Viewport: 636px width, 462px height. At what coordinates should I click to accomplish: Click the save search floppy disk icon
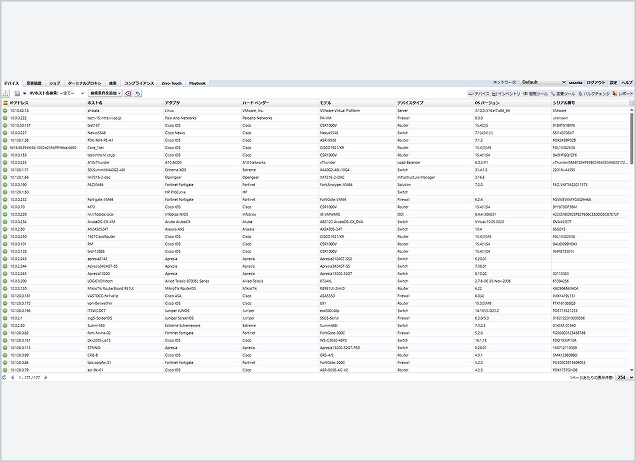(x=17, y=94)
